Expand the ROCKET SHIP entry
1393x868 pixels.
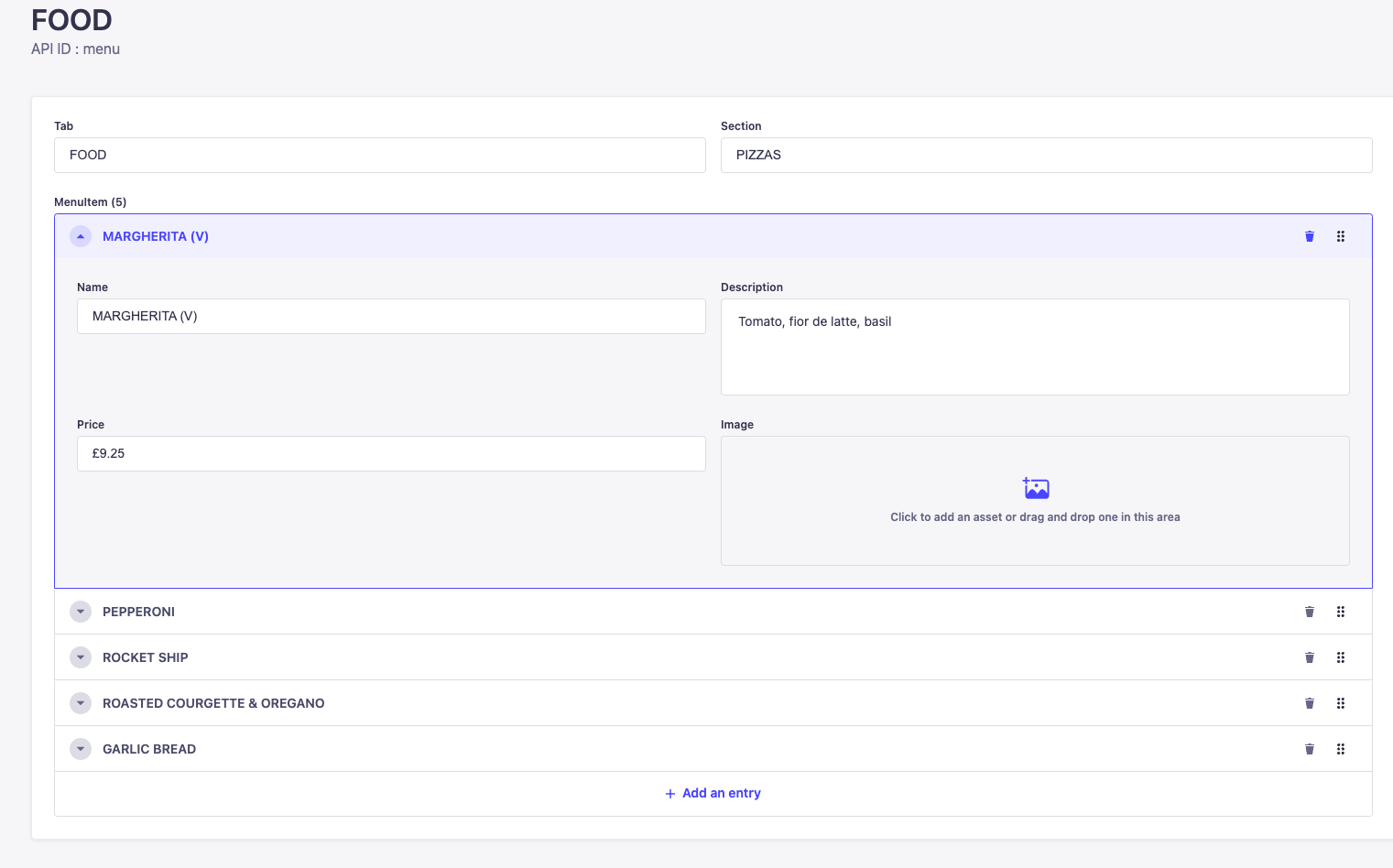(x=81, y=657)
